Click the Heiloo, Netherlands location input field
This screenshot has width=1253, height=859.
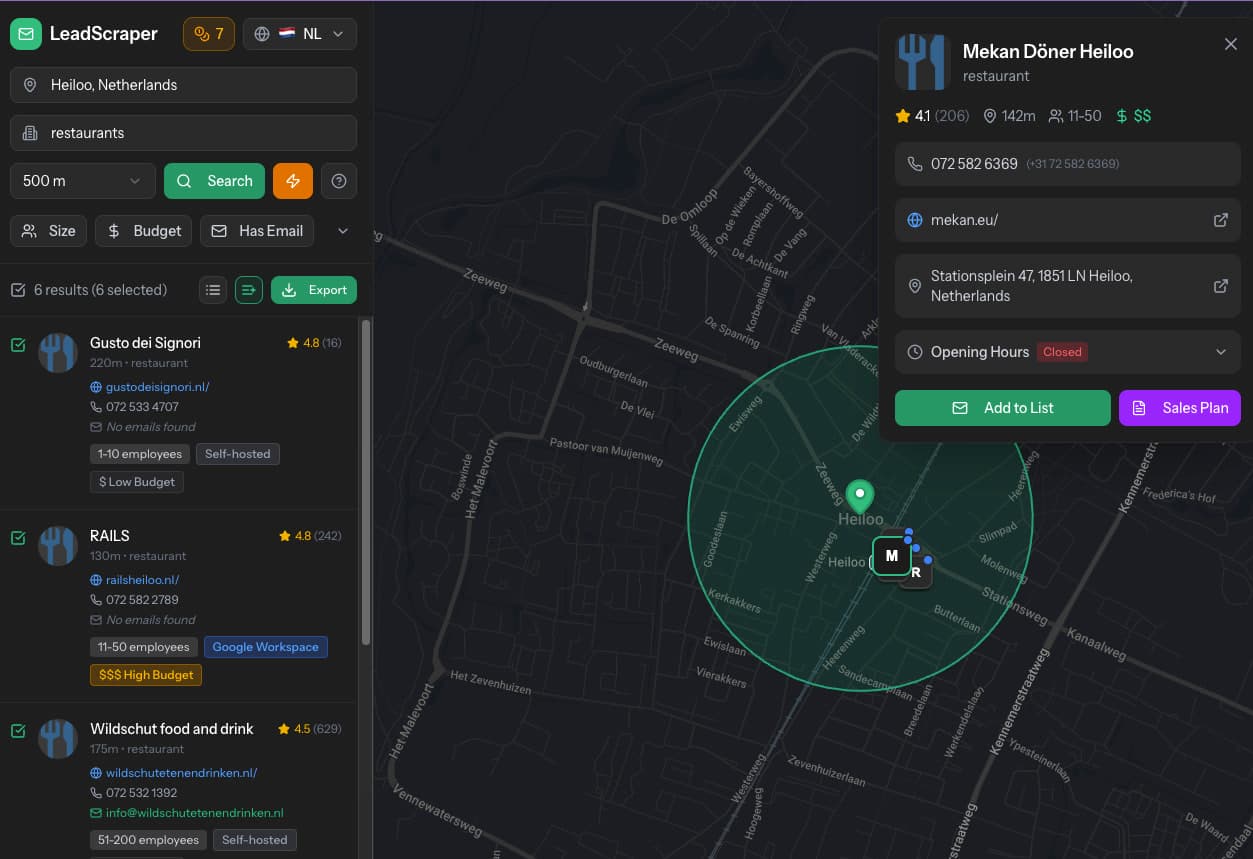coord(184,85)
